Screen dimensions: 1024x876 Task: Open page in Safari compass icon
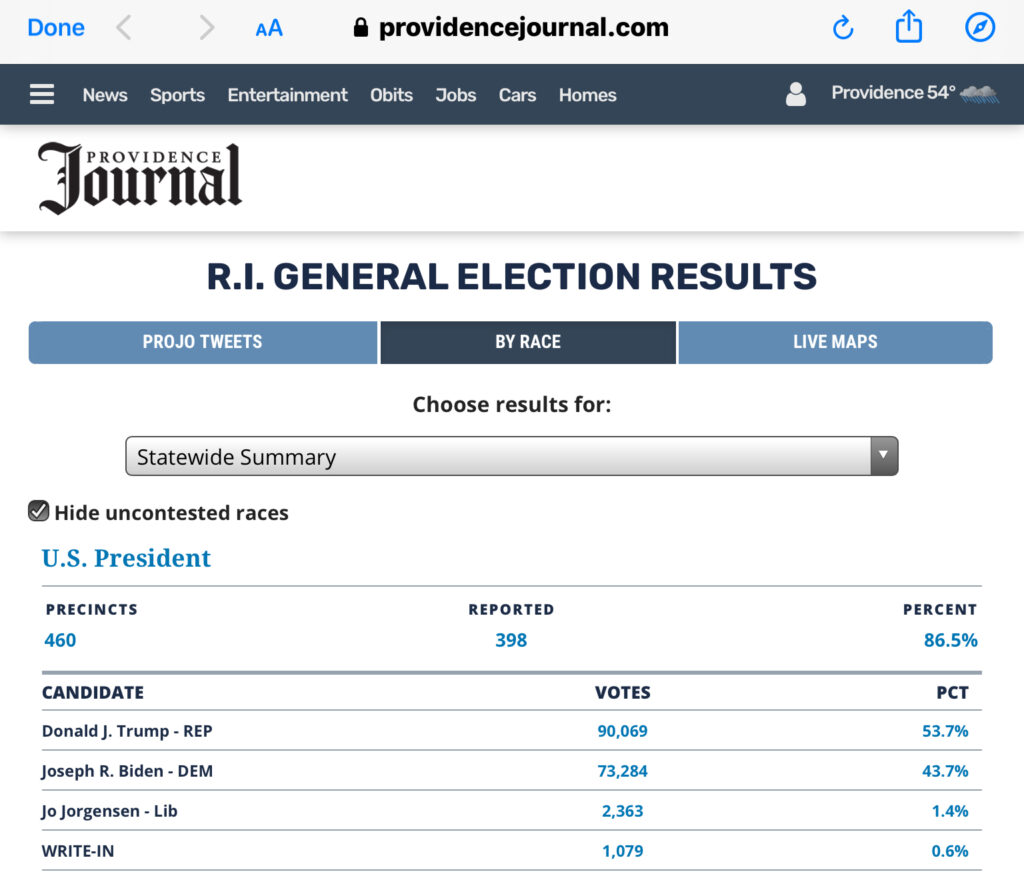coord(980,27)
